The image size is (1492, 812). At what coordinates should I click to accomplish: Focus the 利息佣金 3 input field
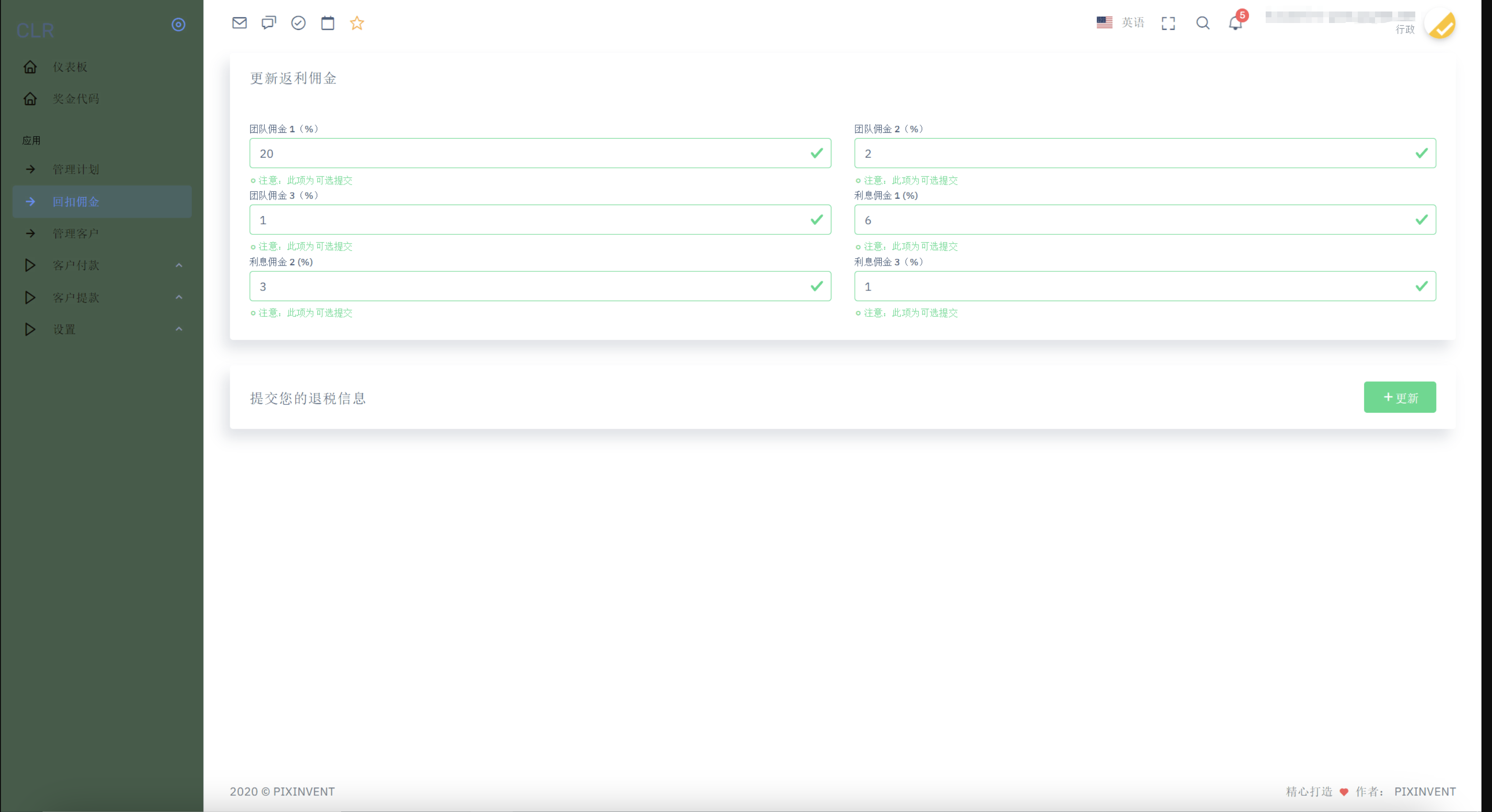[x=1145, y=286]
